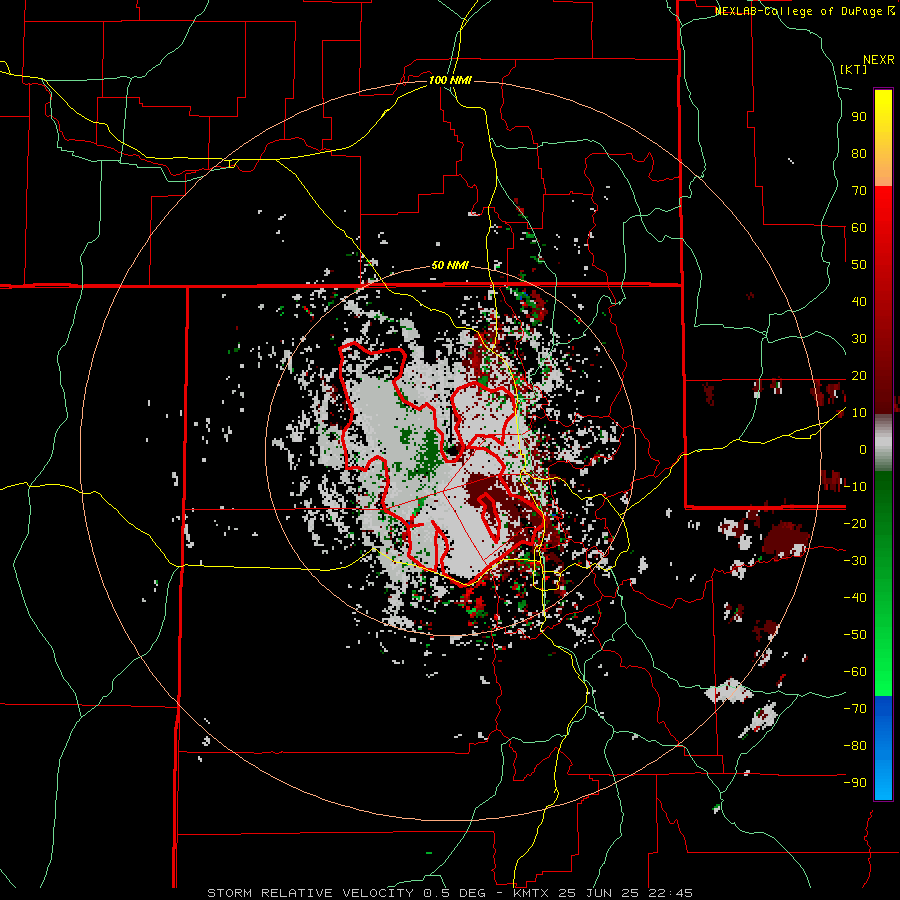Image resolution: width=900 pixels, height=900 pixels.
Task: Click the -80 value on the velocity scale
Action: point(855,746)
